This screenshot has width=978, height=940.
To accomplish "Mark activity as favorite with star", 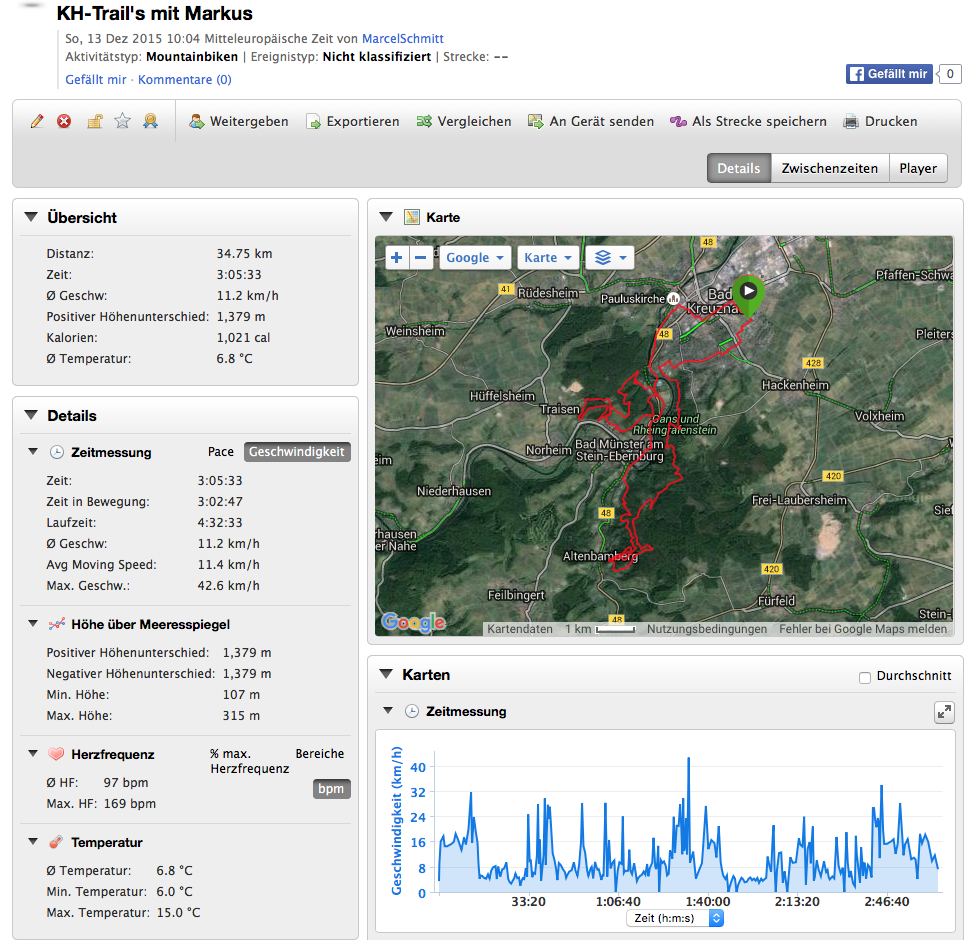I will (x=122, y=122).
